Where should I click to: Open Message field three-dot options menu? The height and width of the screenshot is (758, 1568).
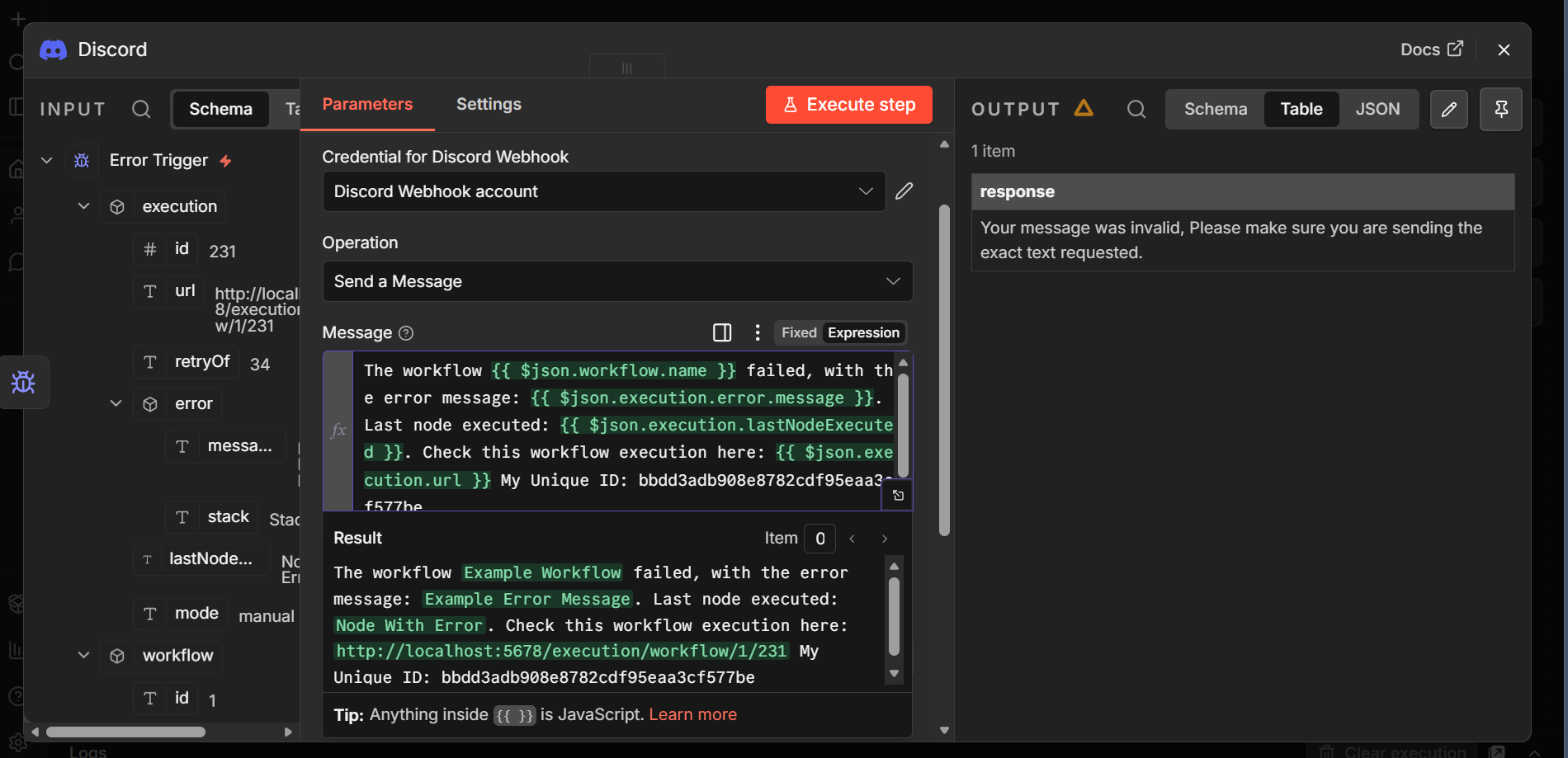[757, 332]
